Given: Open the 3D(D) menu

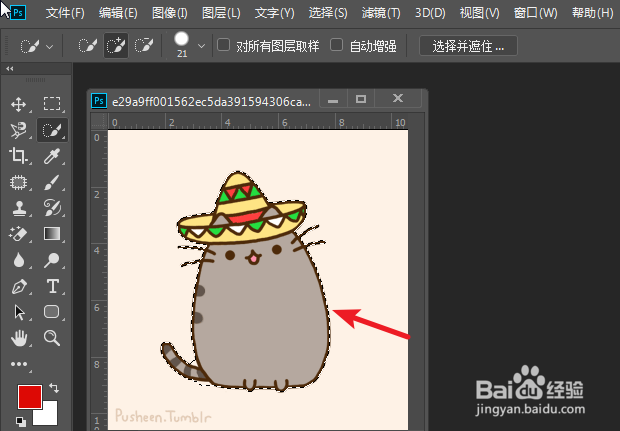Looking at the screenshot, I should [x=430, y=13].
